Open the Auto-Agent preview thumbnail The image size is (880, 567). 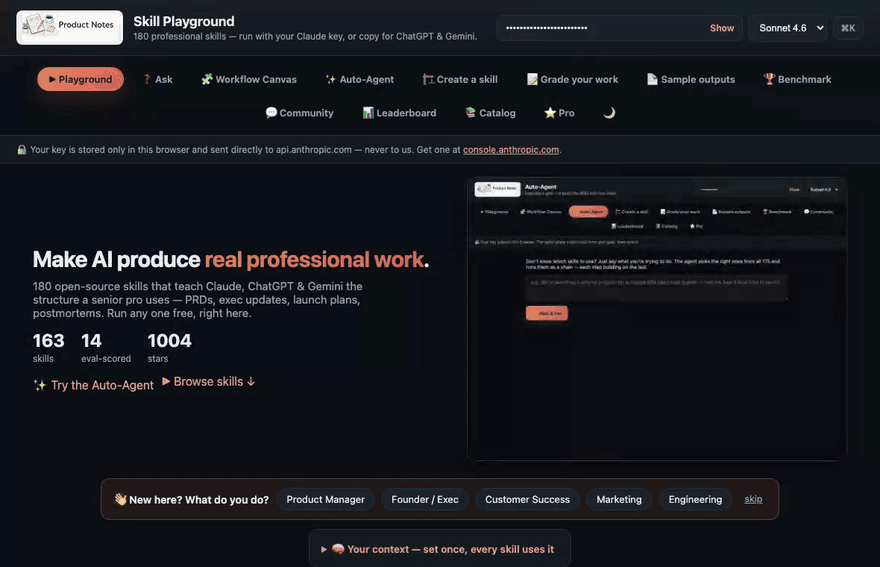click(x=657, y=319)
